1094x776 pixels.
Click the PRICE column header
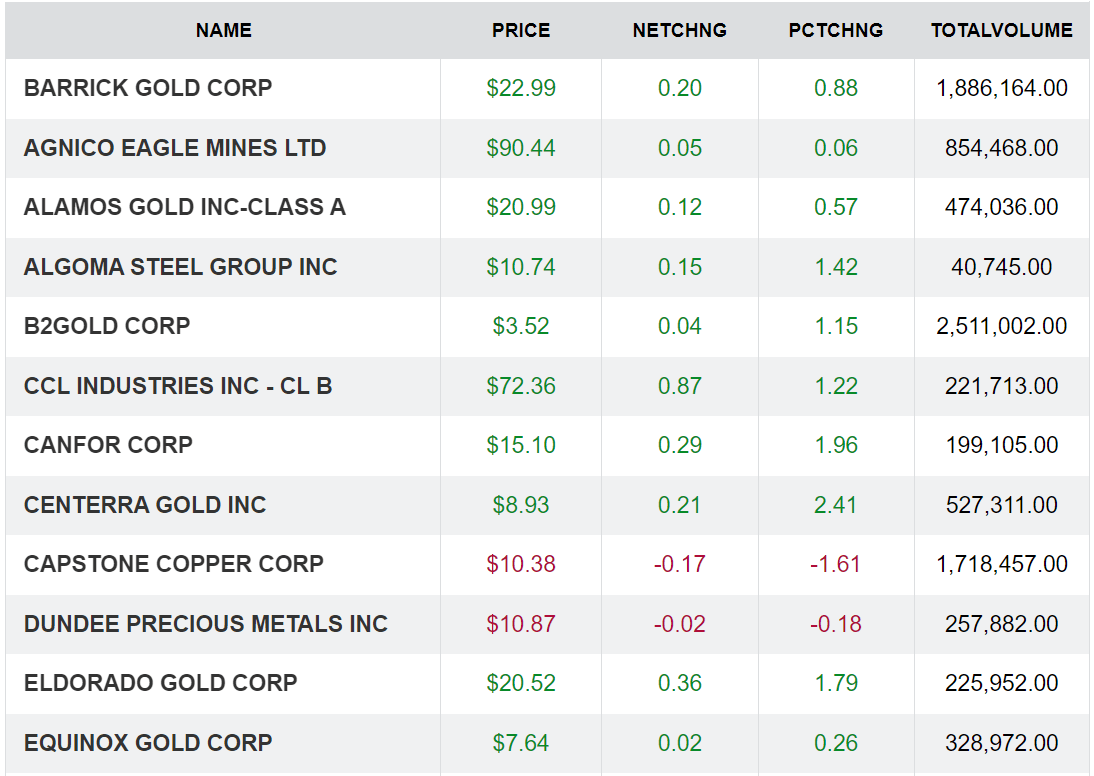[x=521, y=30]
